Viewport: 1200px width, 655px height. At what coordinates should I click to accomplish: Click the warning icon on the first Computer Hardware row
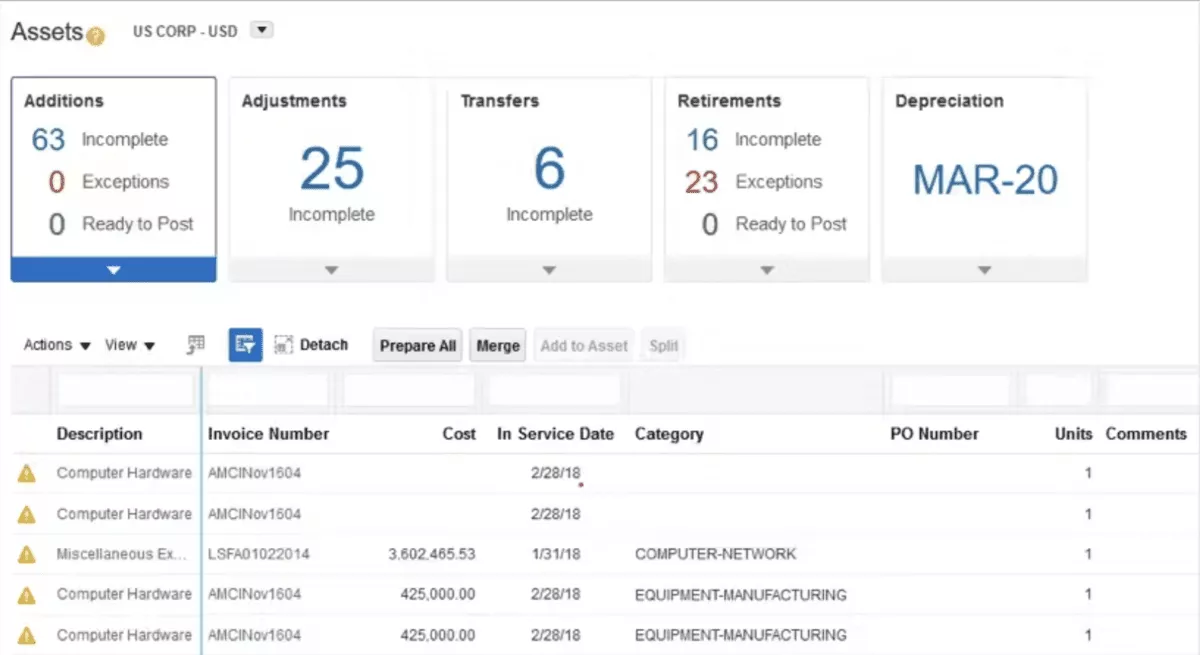click(x=27, y=473)
